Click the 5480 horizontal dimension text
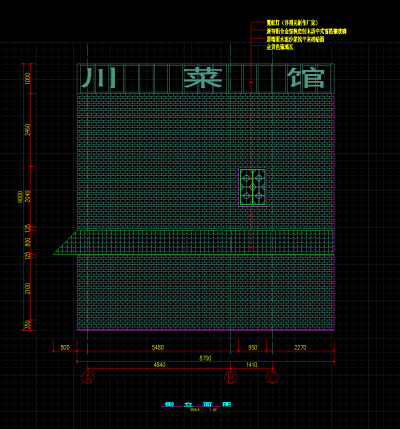 (x=158, y=347)
